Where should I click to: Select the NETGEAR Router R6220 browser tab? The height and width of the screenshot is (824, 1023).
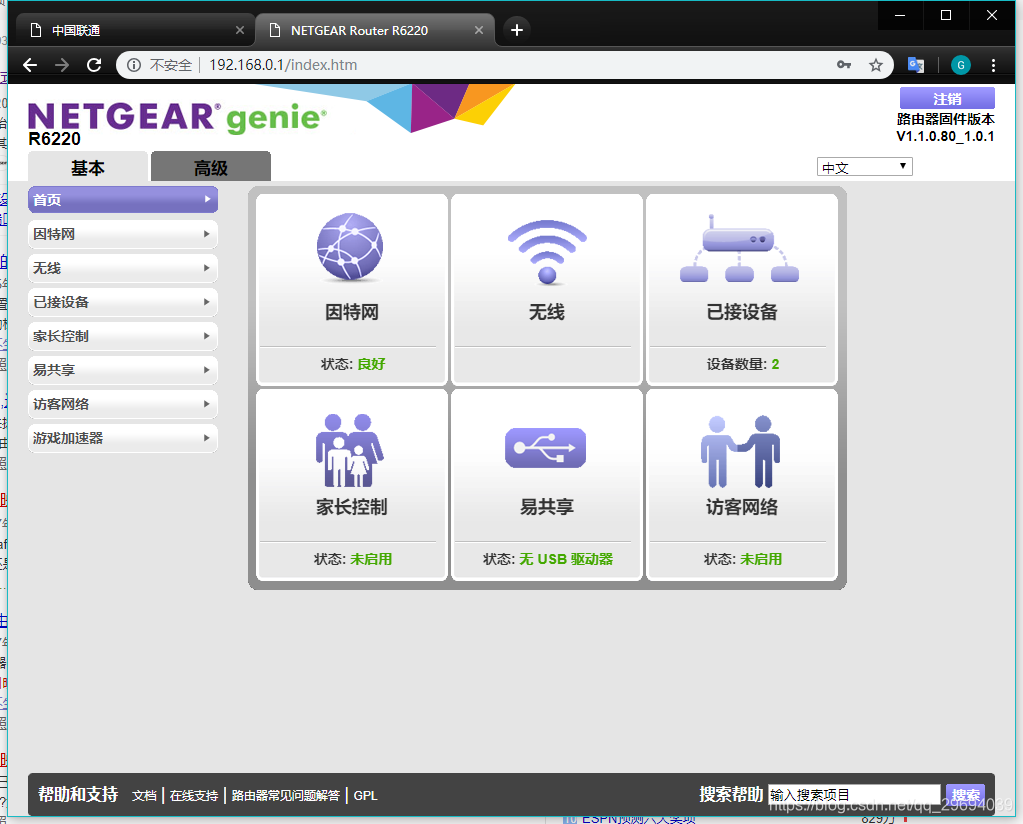pos(375,30)
